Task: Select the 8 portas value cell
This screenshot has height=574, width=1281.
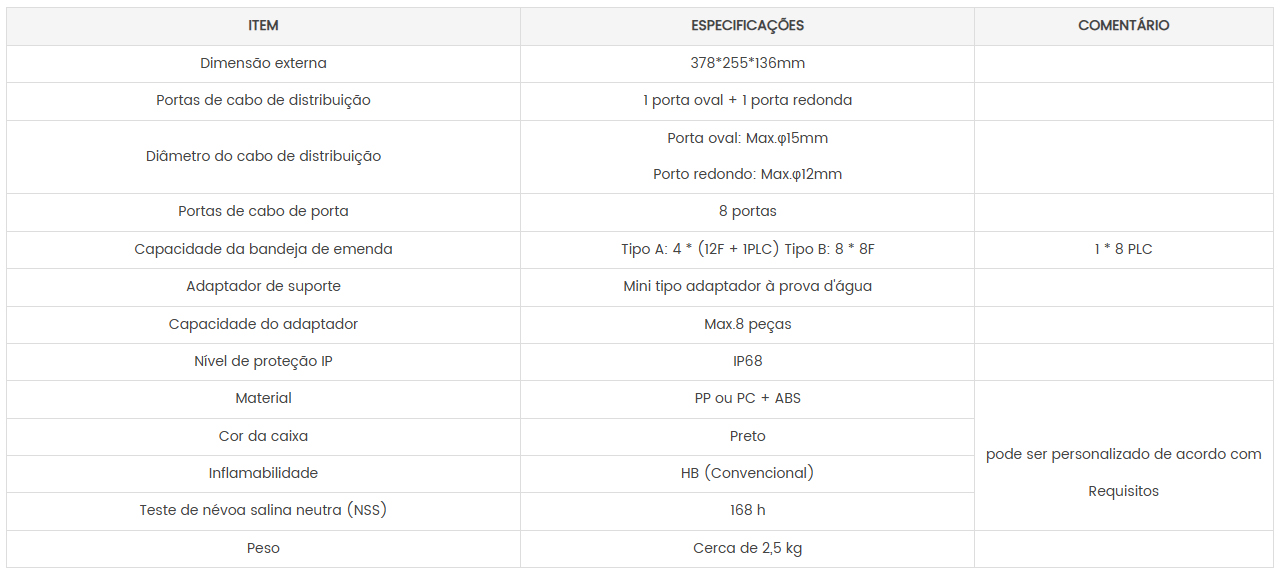Action: tap(747, 211)
